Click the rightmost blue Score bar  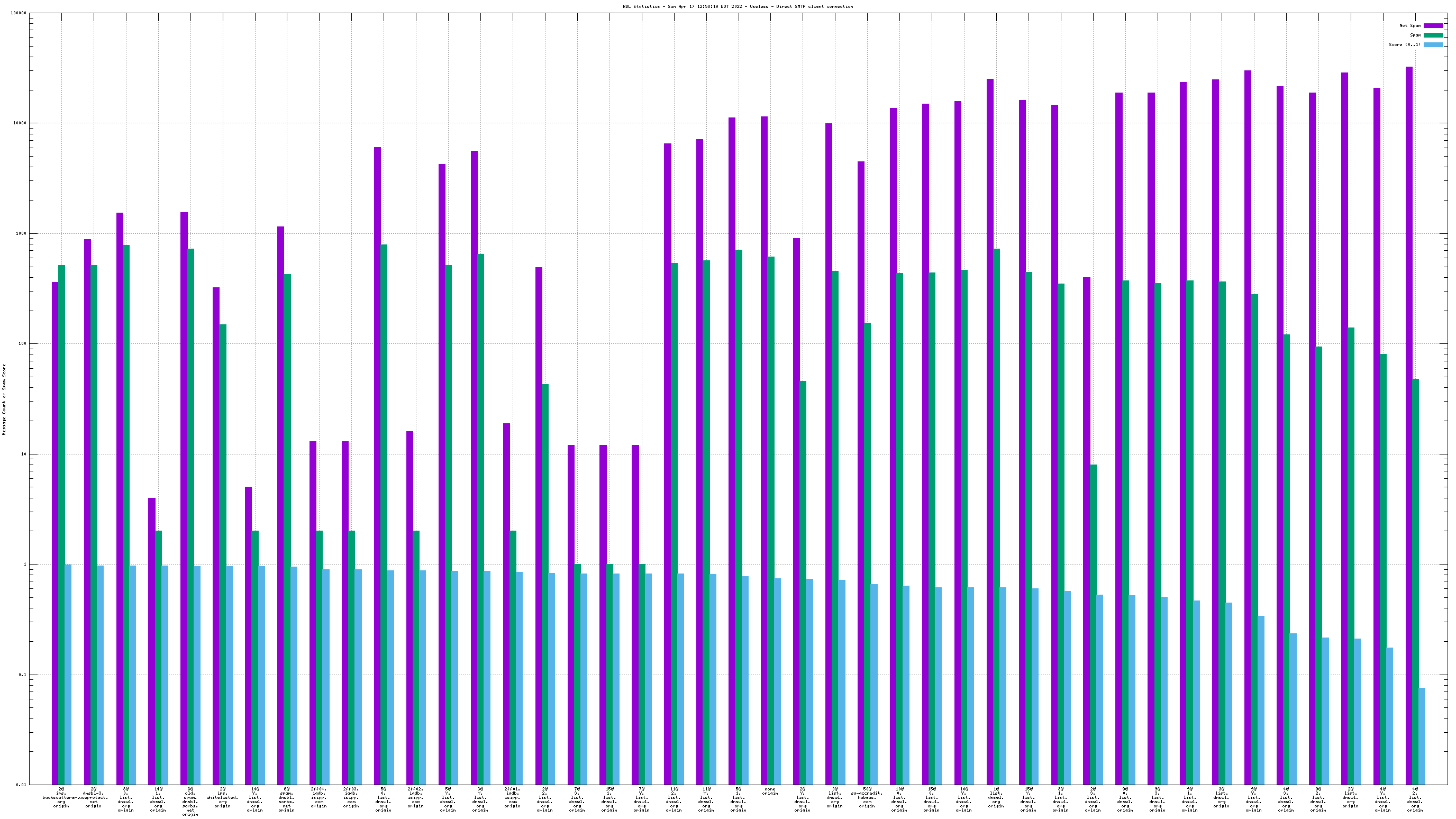1422,736
